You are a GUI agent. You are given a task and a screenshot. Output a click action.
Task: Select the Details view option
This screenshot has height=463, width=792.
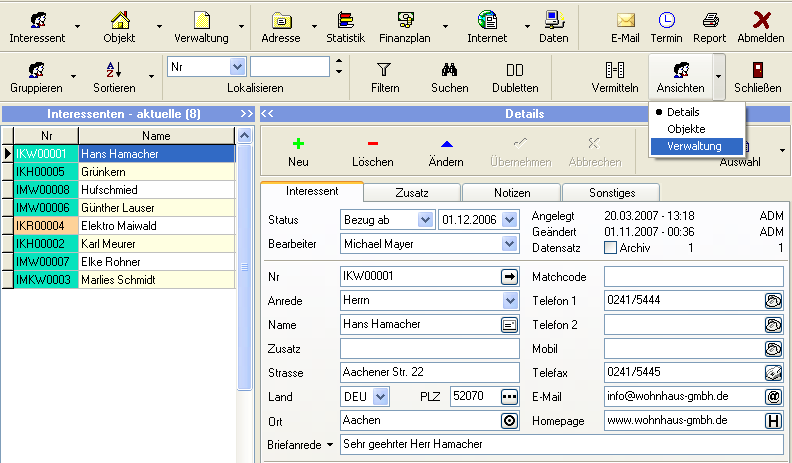point(683,112)
